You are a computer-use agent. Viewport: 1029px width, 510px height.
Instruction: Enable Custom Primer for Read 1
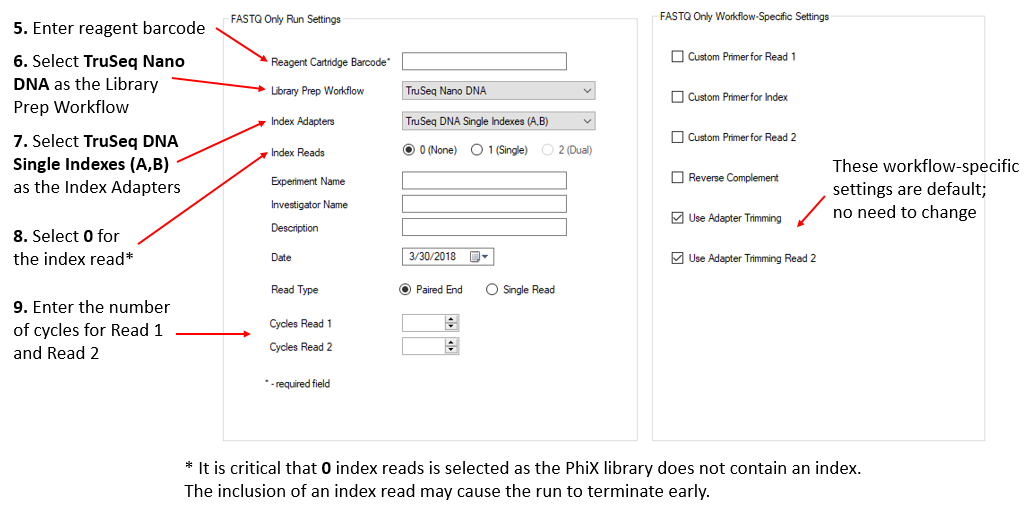click(678, 57)
